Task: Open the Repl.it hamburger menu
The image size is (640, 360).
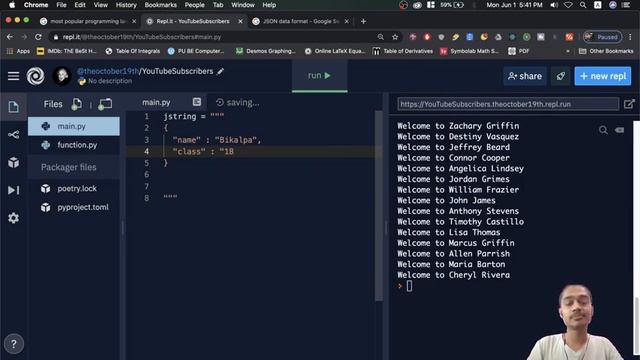Action: pos(13,76)
